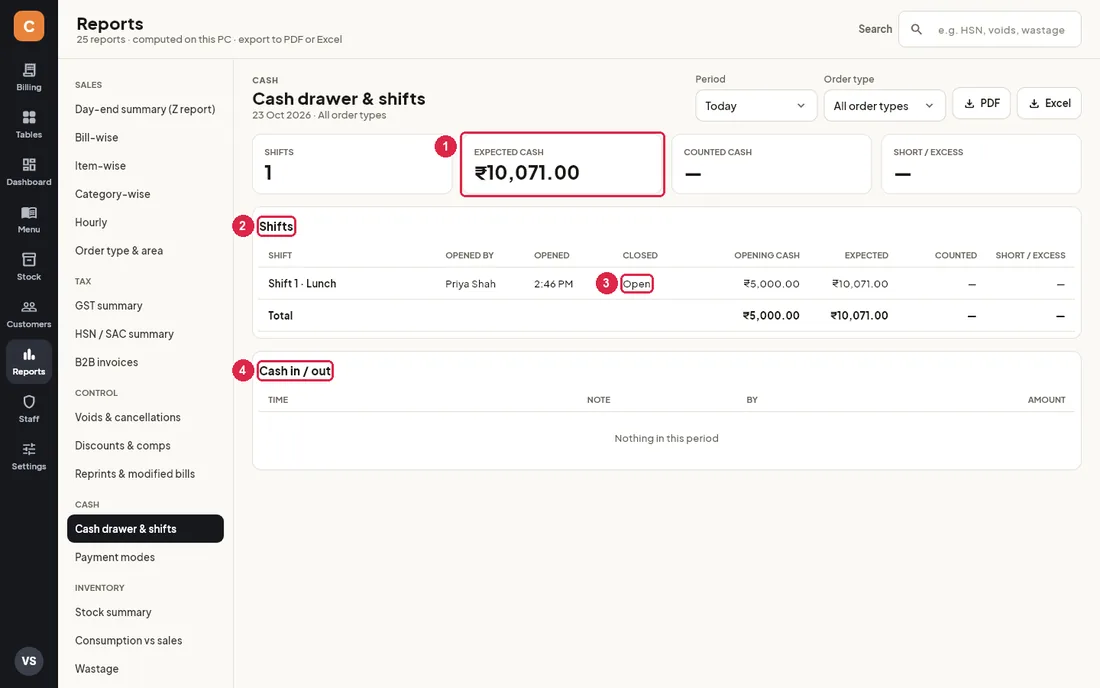Click 'Priya Shah' in the shifts table
The image size is (1100, 688).
470,284
